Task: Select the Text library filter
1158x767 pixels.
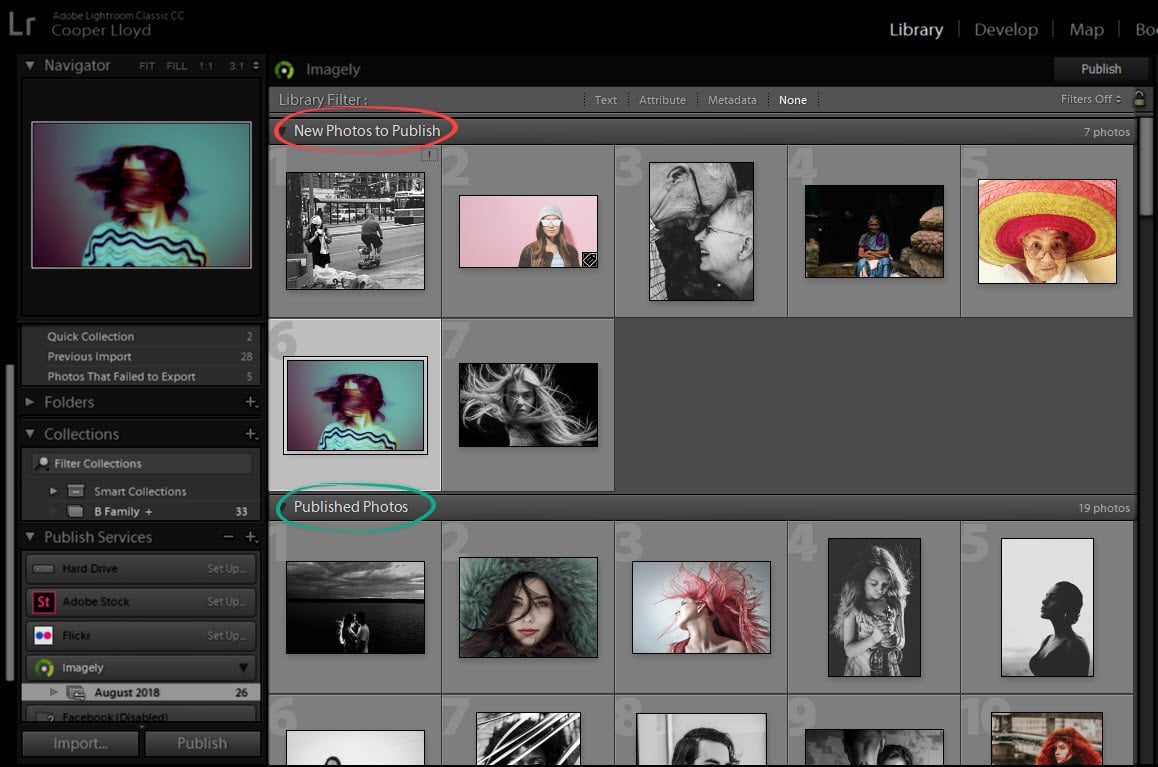Action: click(606, 100)
